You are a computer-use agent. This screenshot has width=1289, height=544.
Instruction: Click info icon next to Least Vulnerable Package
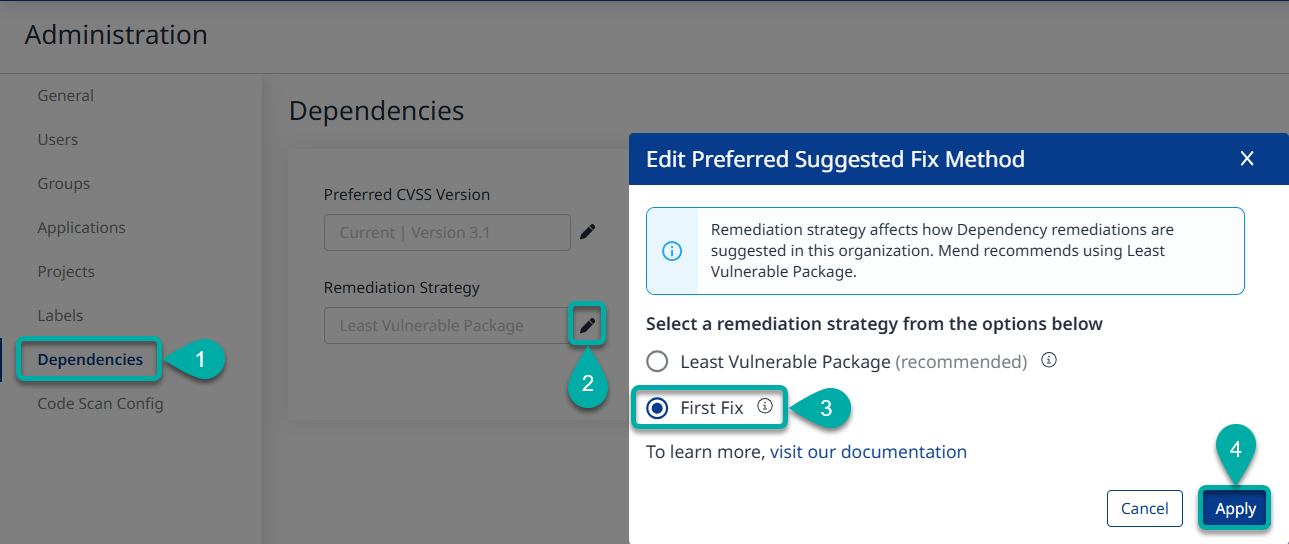coord(1049,360)
